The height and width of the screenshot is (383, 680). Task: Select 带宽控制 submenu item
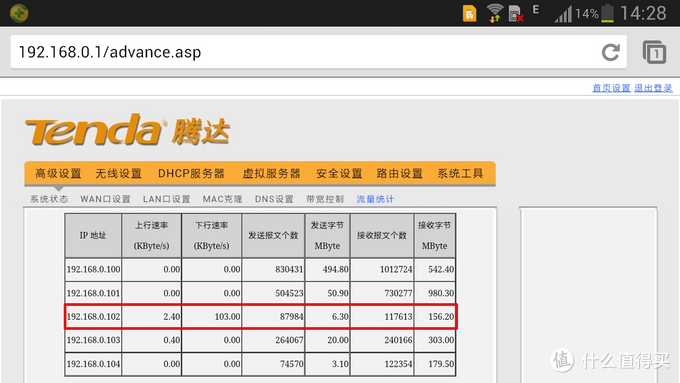tap(325, 199)
